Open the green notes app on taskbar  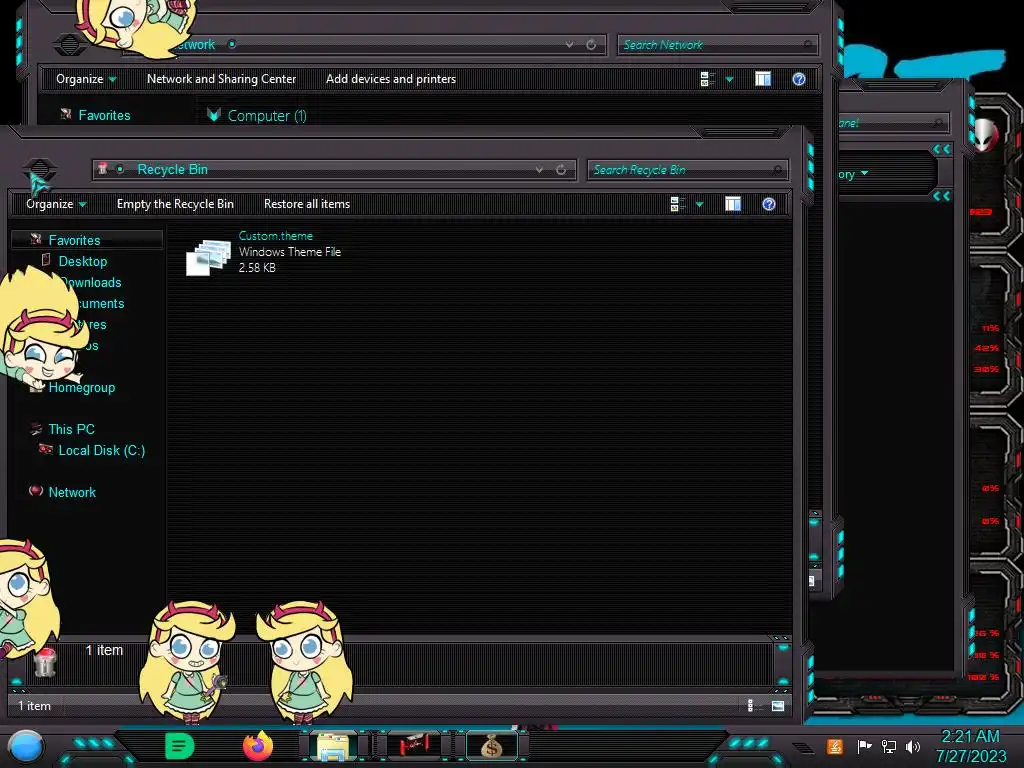(x=180, y=746)
